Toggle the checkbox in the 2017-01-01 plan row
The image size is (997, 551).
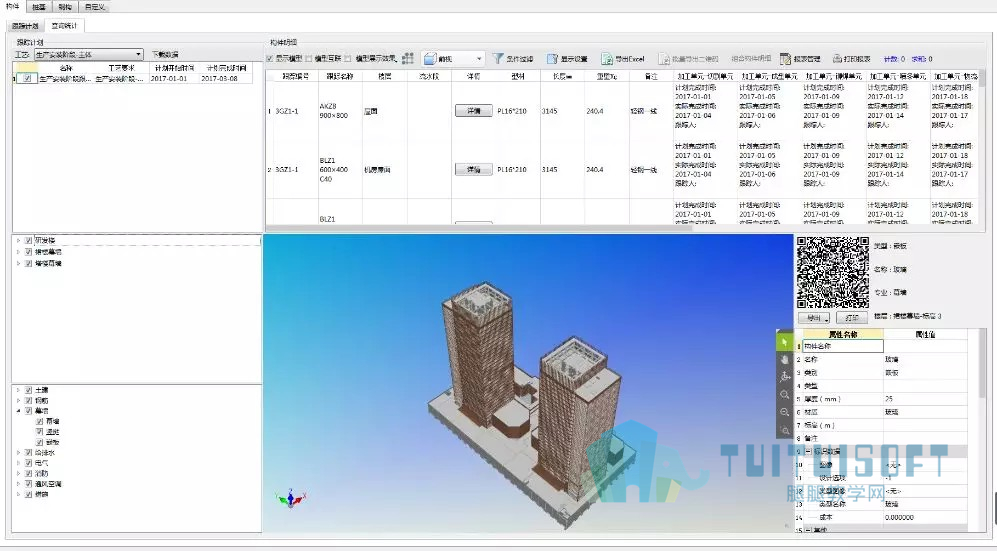pyautogui.click(x=26, y=78)
